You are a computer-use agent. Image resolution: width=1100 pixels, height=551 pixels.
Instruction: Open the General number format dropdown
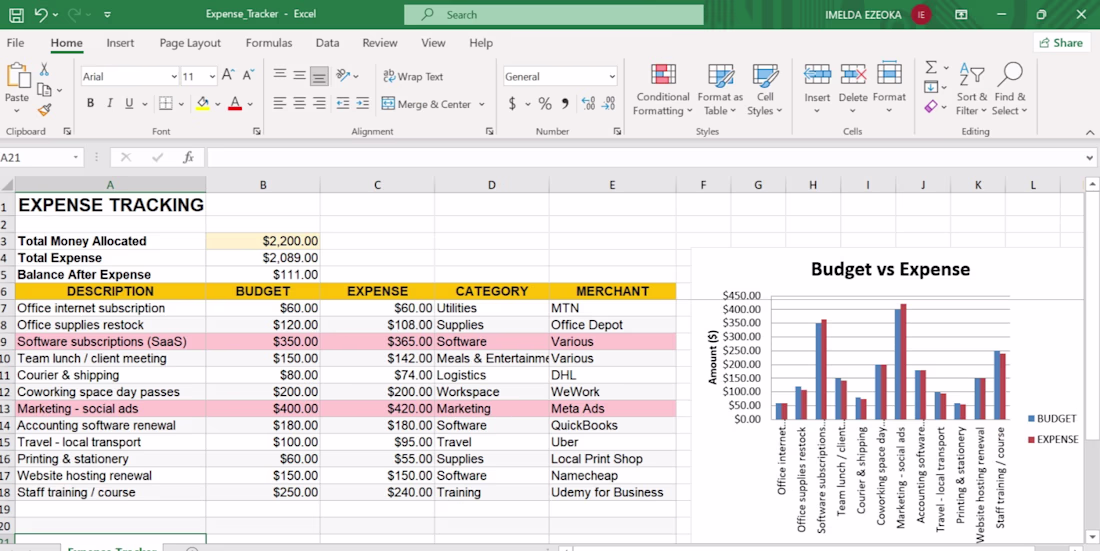612,77
